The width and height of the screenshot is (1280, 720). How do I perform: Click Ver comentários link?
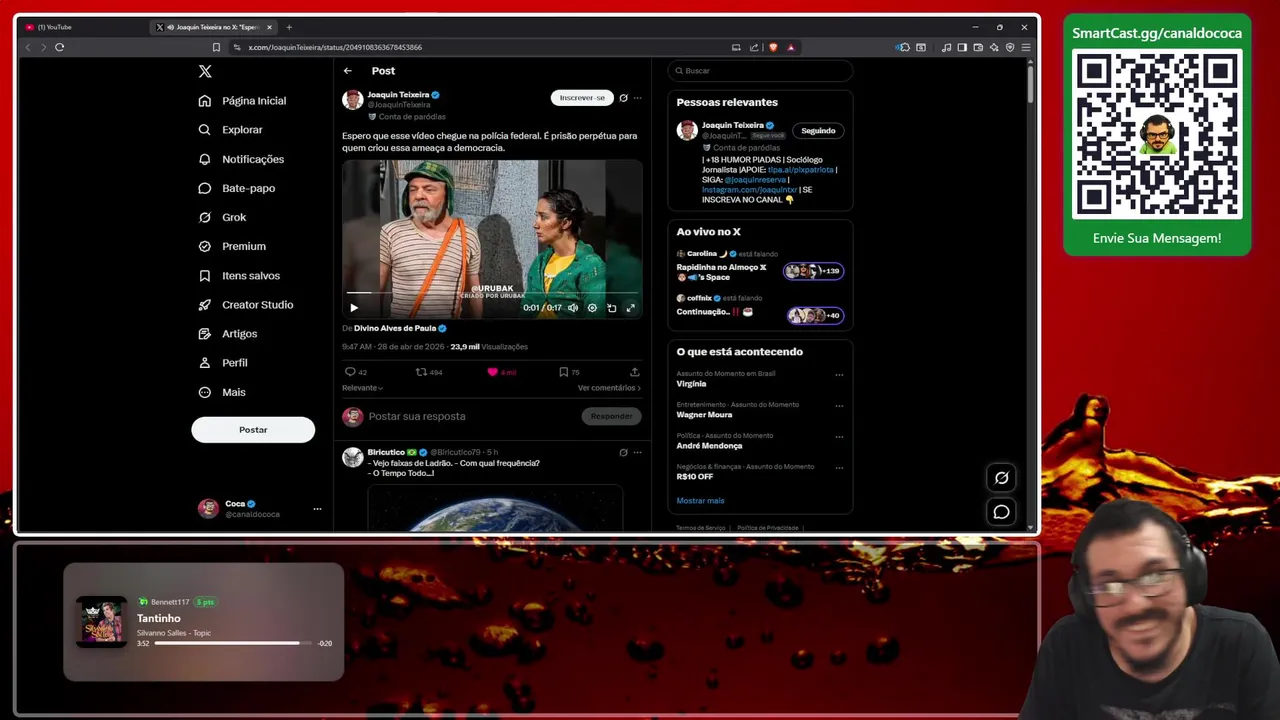[x=609, y=388]
